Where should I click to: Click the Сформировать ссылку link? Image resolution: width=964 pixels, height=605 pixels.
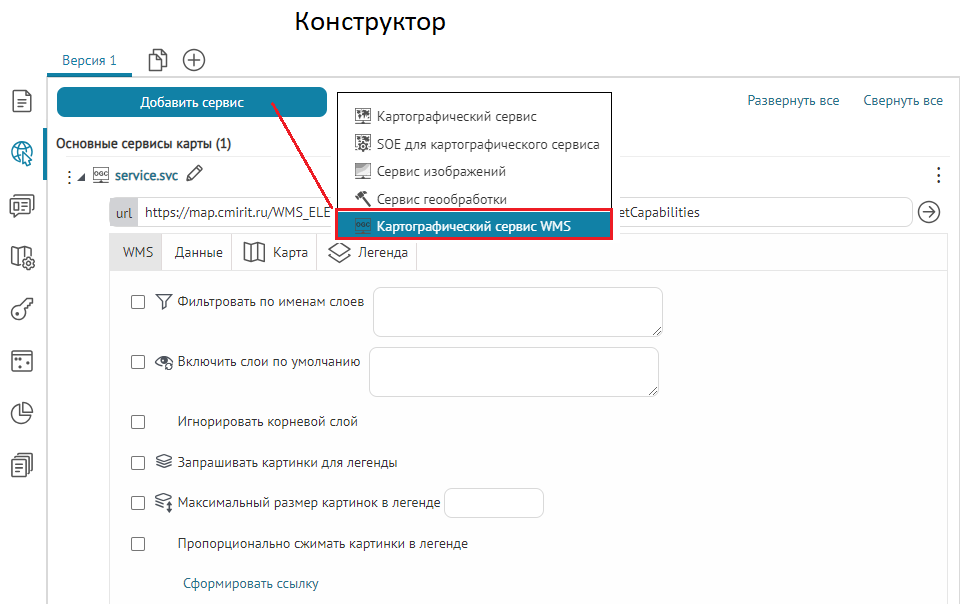click(x=250, y=584)
